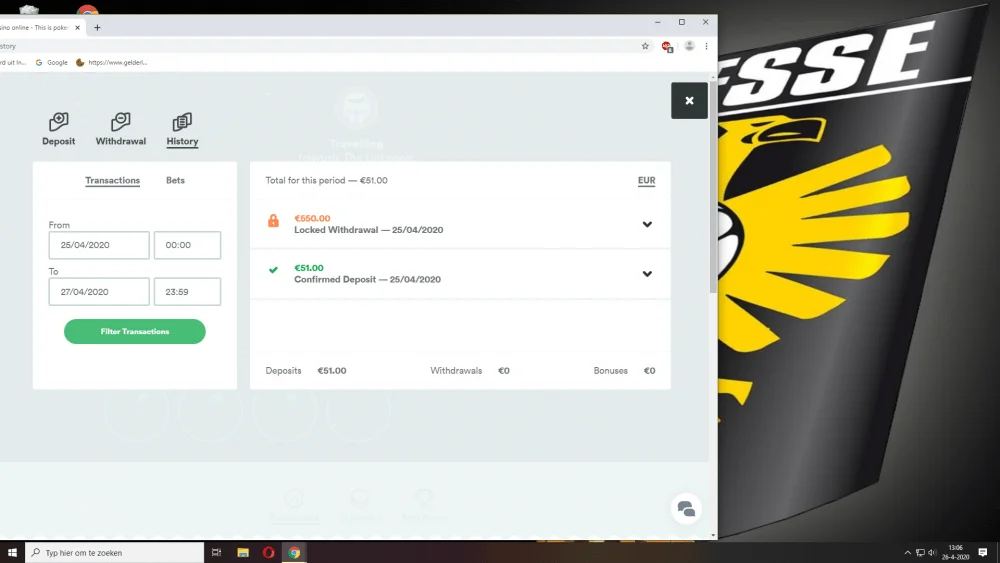Click the Withdrawals €0 summary
The image size is (1000, 563).
pos(470,370)
